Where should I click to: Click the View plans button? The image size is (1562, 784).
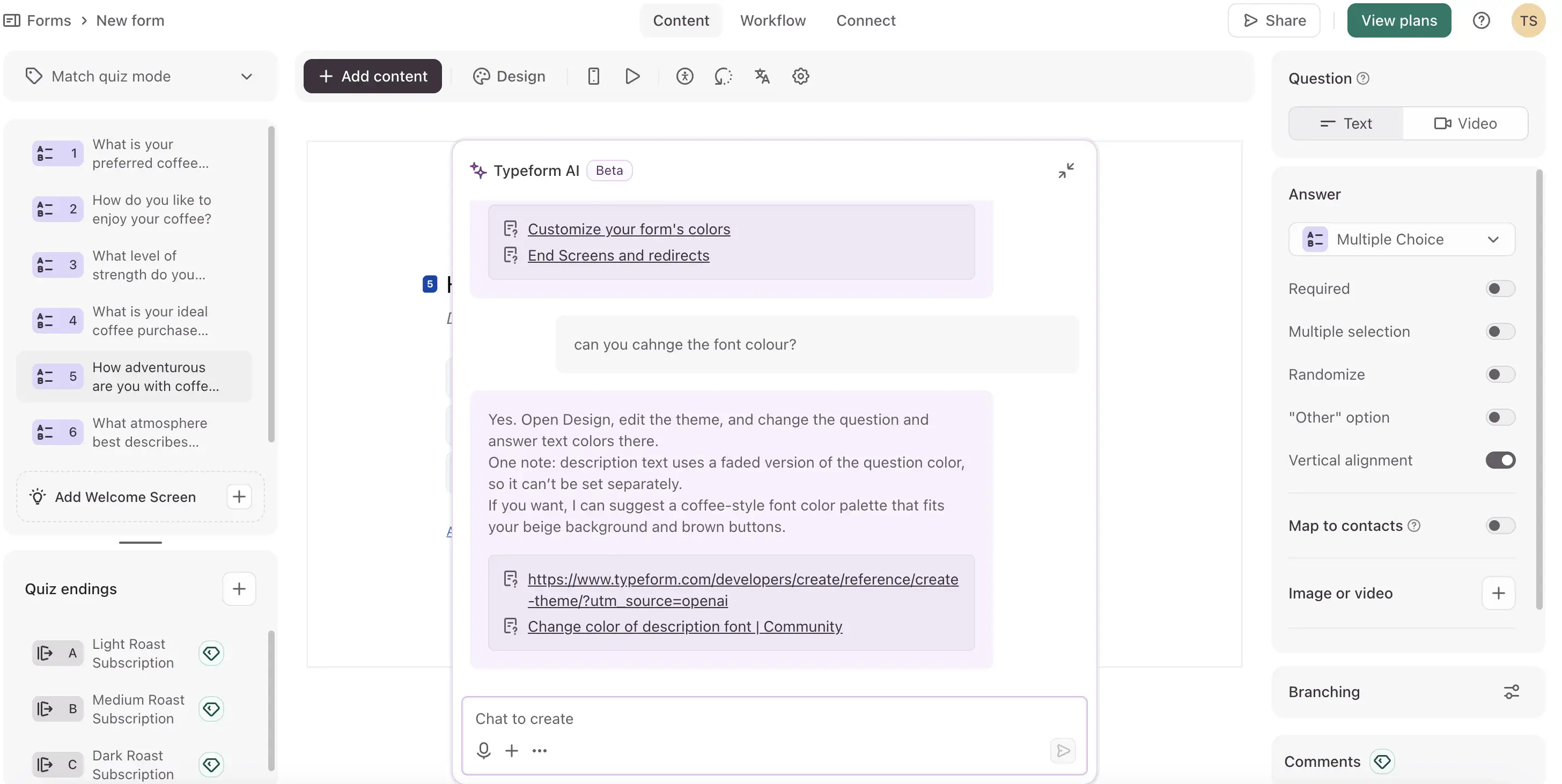pos(1399,20)
